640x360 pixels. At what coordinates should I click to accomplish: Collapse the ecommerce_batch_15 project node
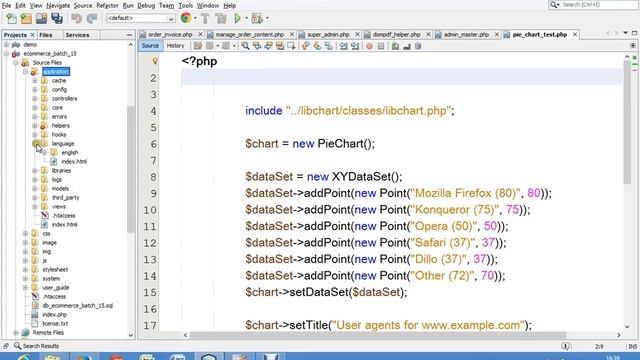point(7,53)
